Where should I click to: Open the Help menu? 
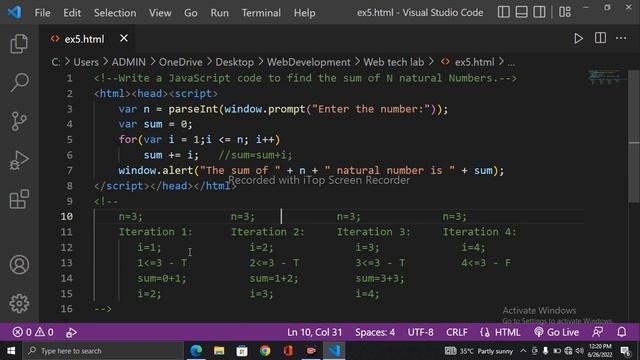point(304,13)
